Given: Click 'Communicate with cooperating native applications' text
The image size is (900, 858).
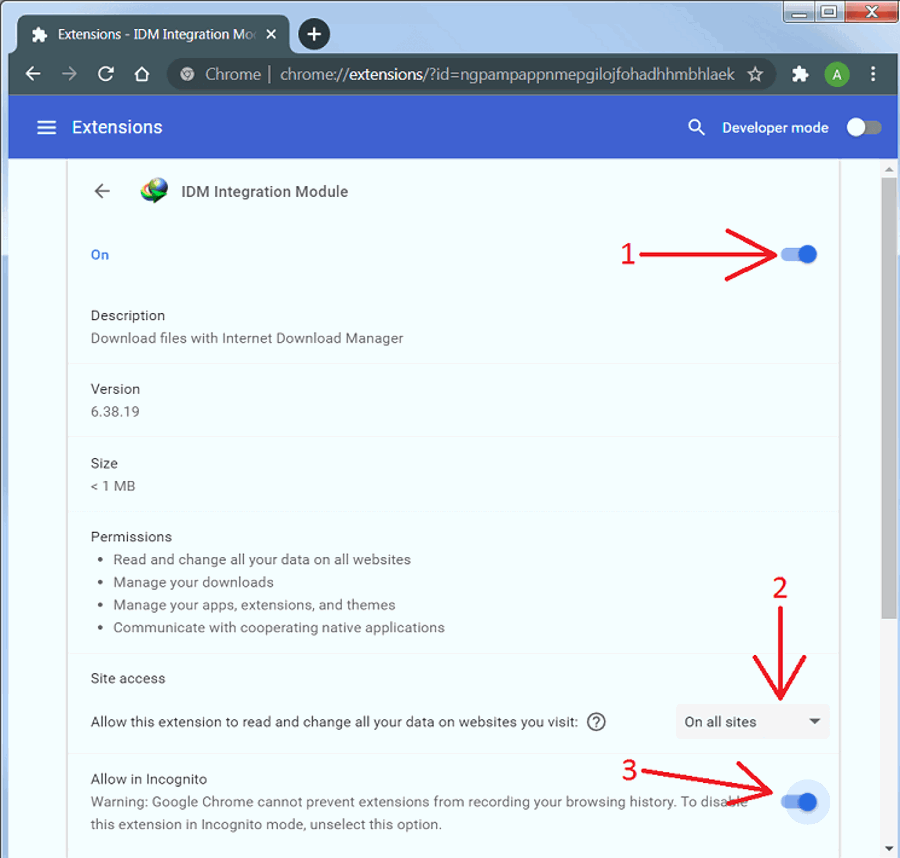Looking at the screenshot, I should (x=279, y=627).
